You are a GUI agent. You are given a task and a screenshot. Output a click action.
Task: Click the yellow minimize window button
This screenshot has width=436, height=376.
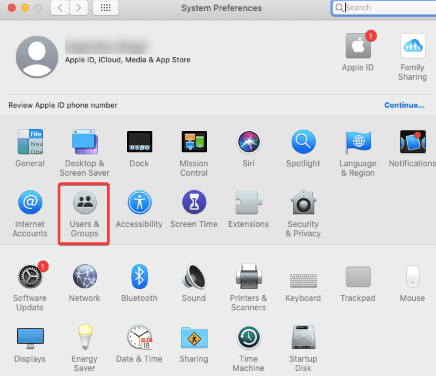(x=25, y=8)
